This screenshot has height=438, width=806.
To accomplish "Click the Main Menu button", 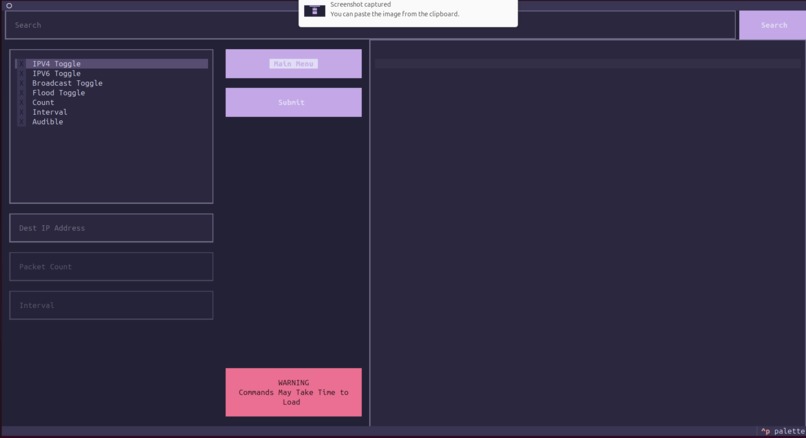I will [x=294, y=64].
